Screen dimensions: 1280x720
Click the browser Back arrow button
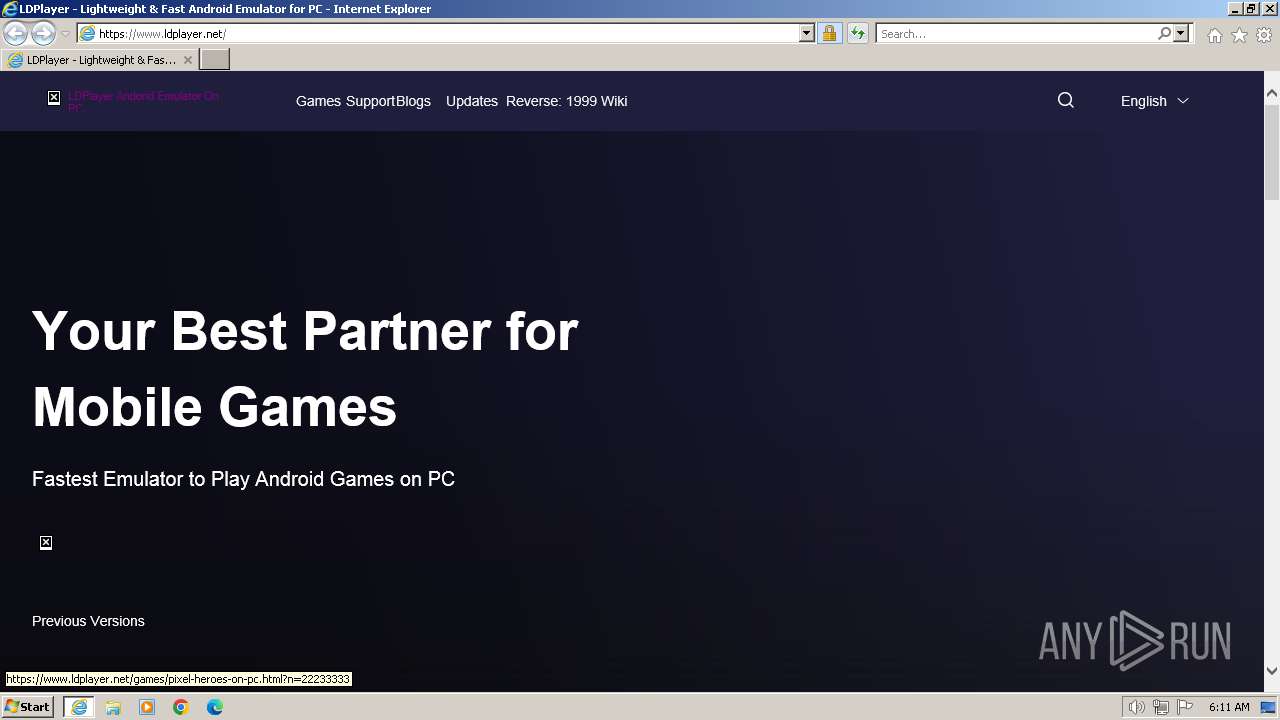coord(15,33)
